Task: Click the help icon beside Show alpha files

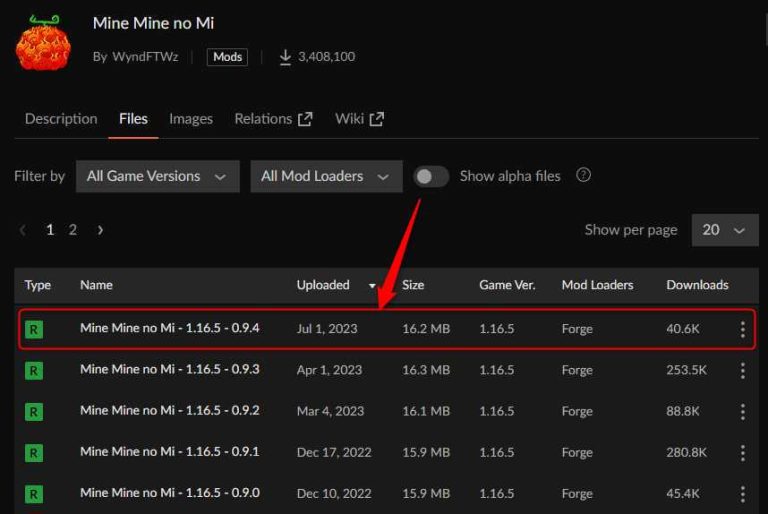Action: pyautogui.click(x=584, y=175)
